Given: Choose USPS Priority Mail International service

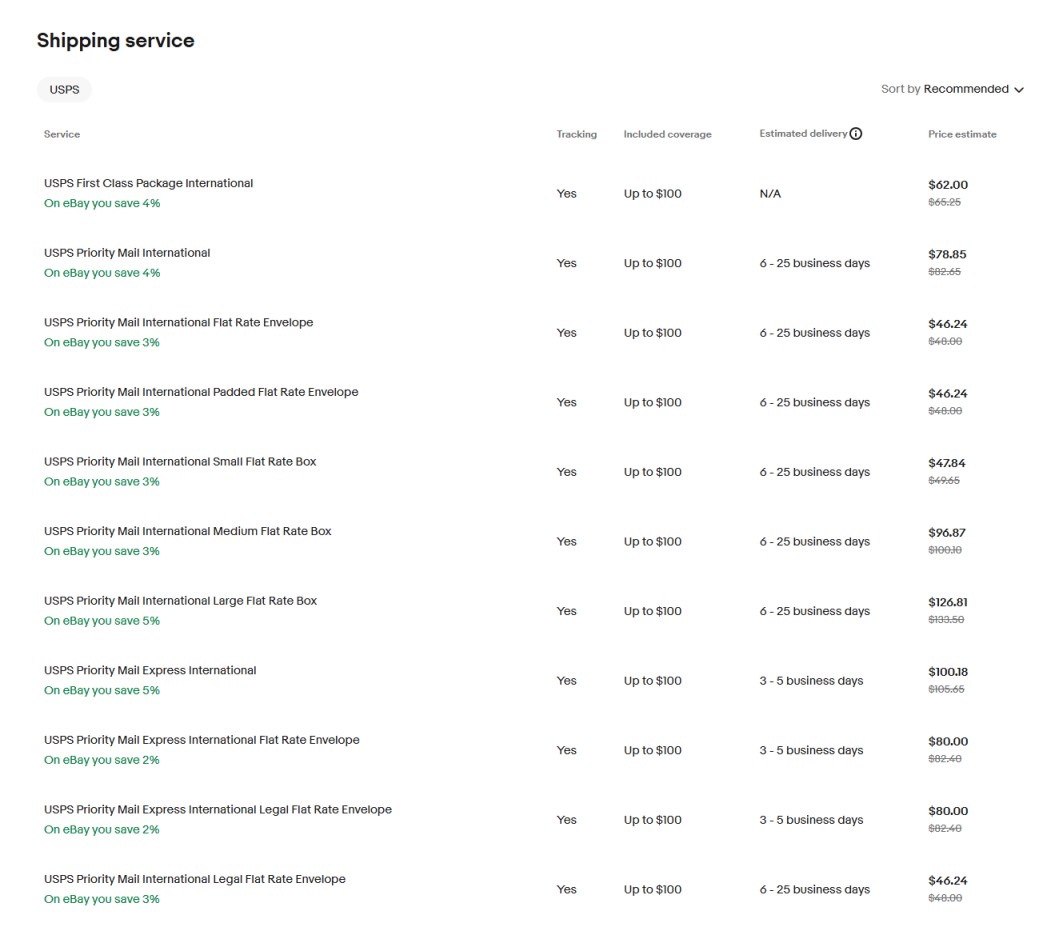Looking at the screenshot, I should (127, 253).
